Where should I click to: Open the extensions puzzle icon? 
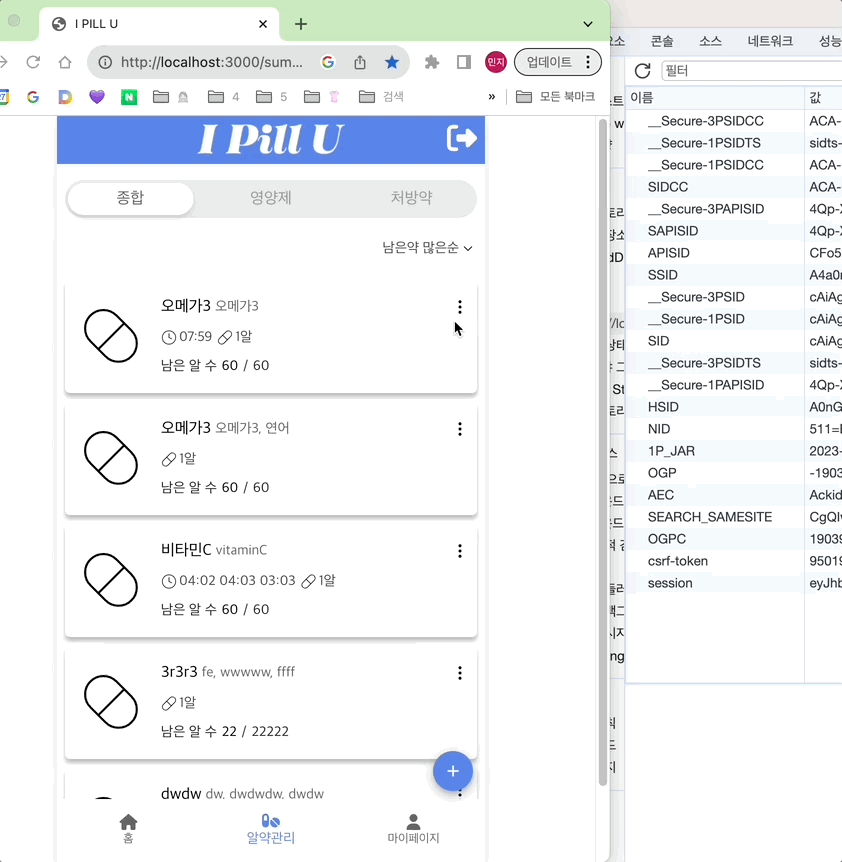pos(432,62)
